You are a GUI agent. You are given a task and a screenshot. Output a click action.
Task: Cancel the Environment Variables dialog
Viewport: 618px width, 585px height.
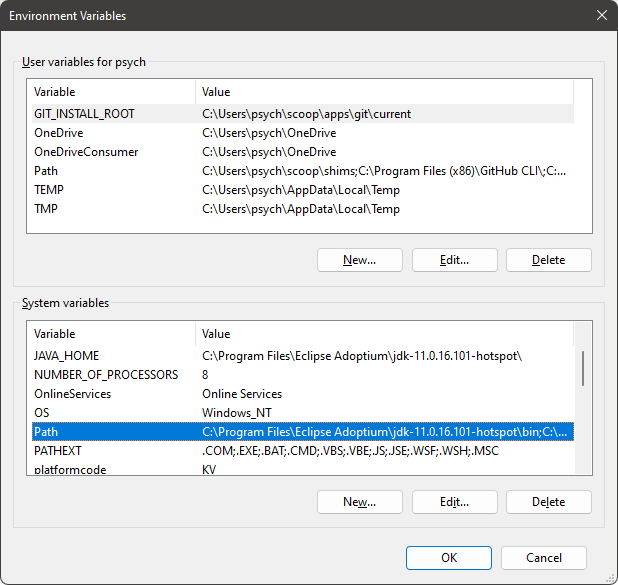pyautogui.click(x=544, y=558)
